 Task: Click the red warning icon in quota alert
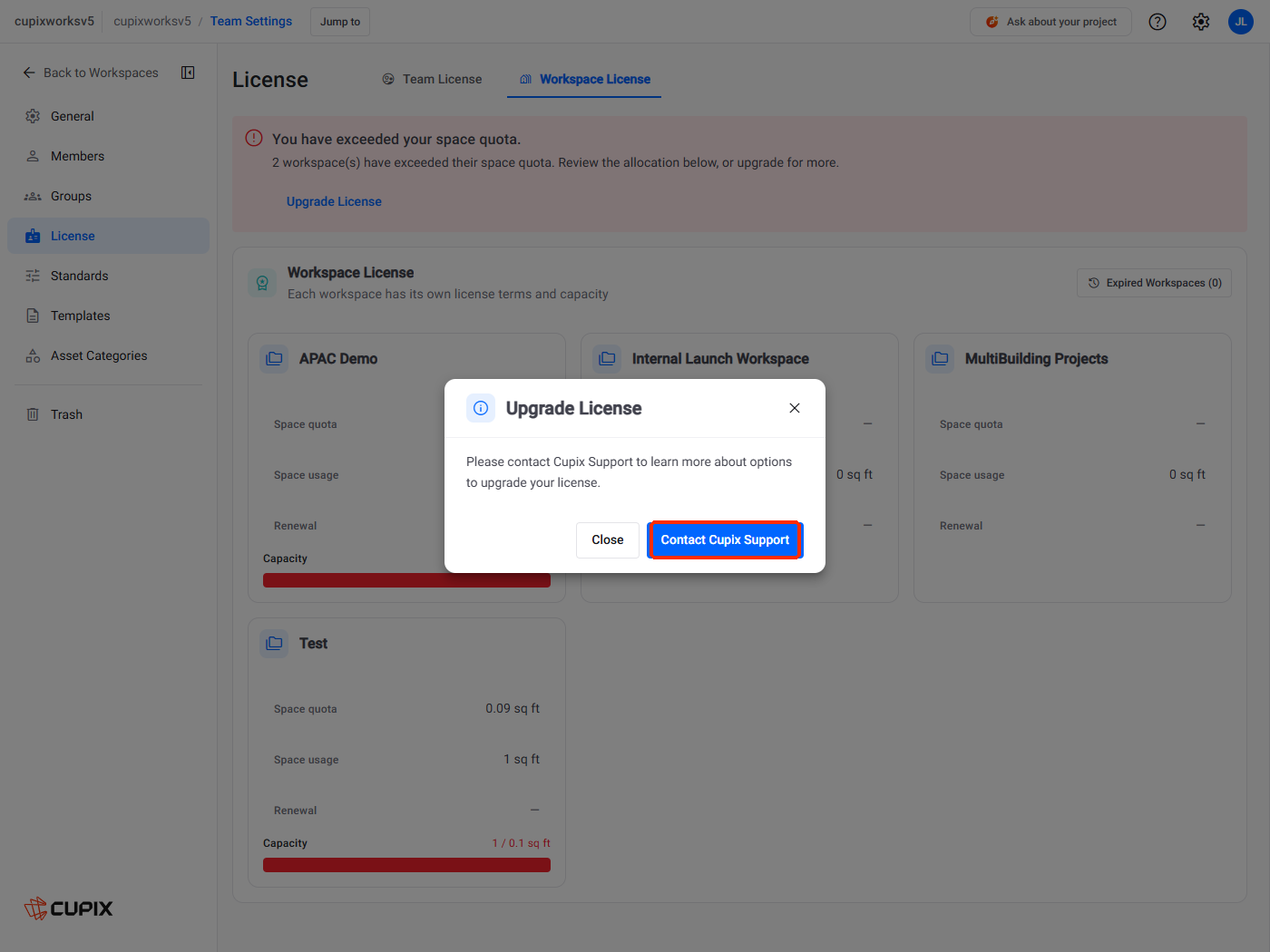click(254, 139)
